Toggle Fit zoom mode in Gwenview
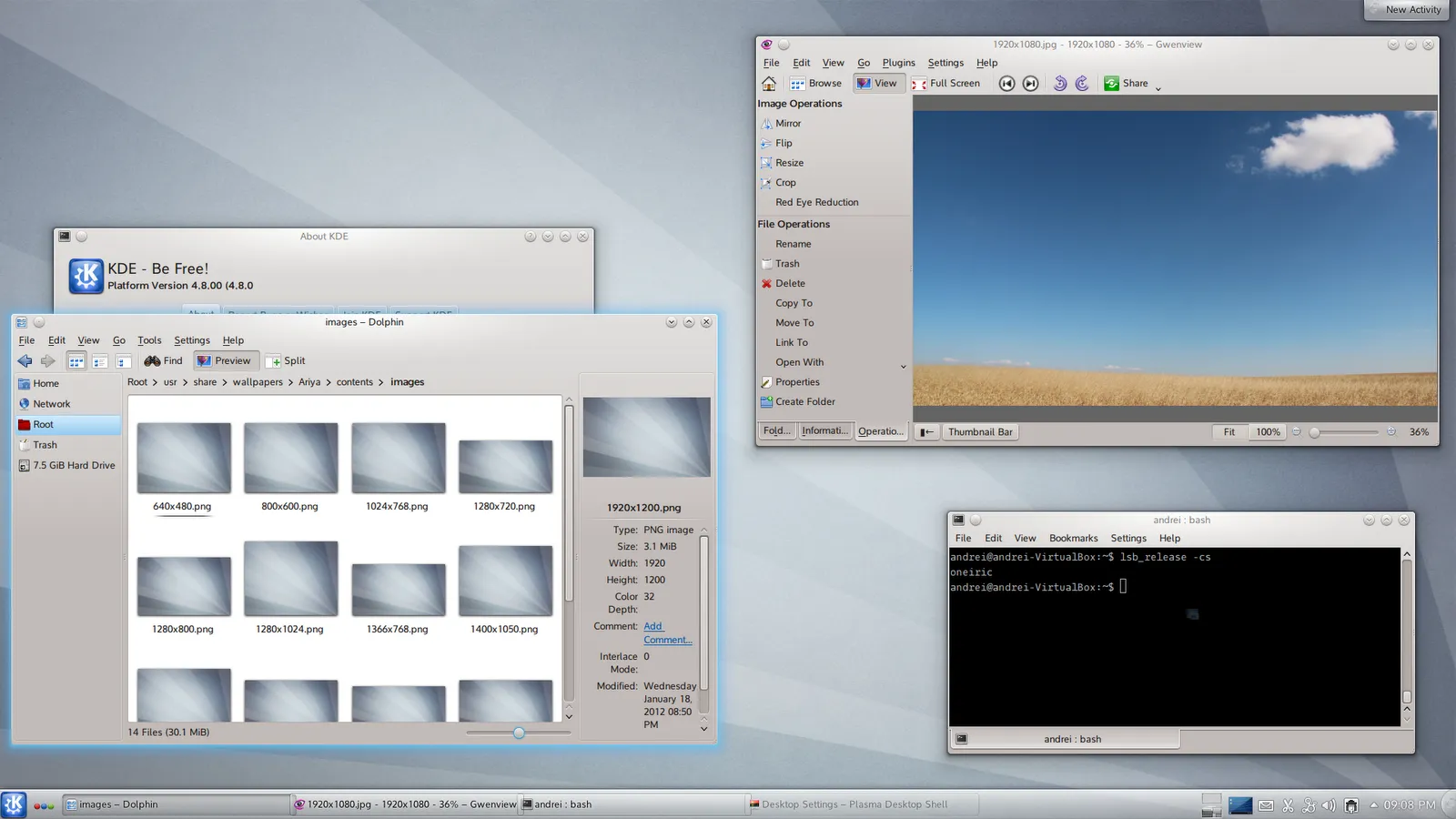Viewport: 1456px width, 819px height. click(x=1228, y=432)
